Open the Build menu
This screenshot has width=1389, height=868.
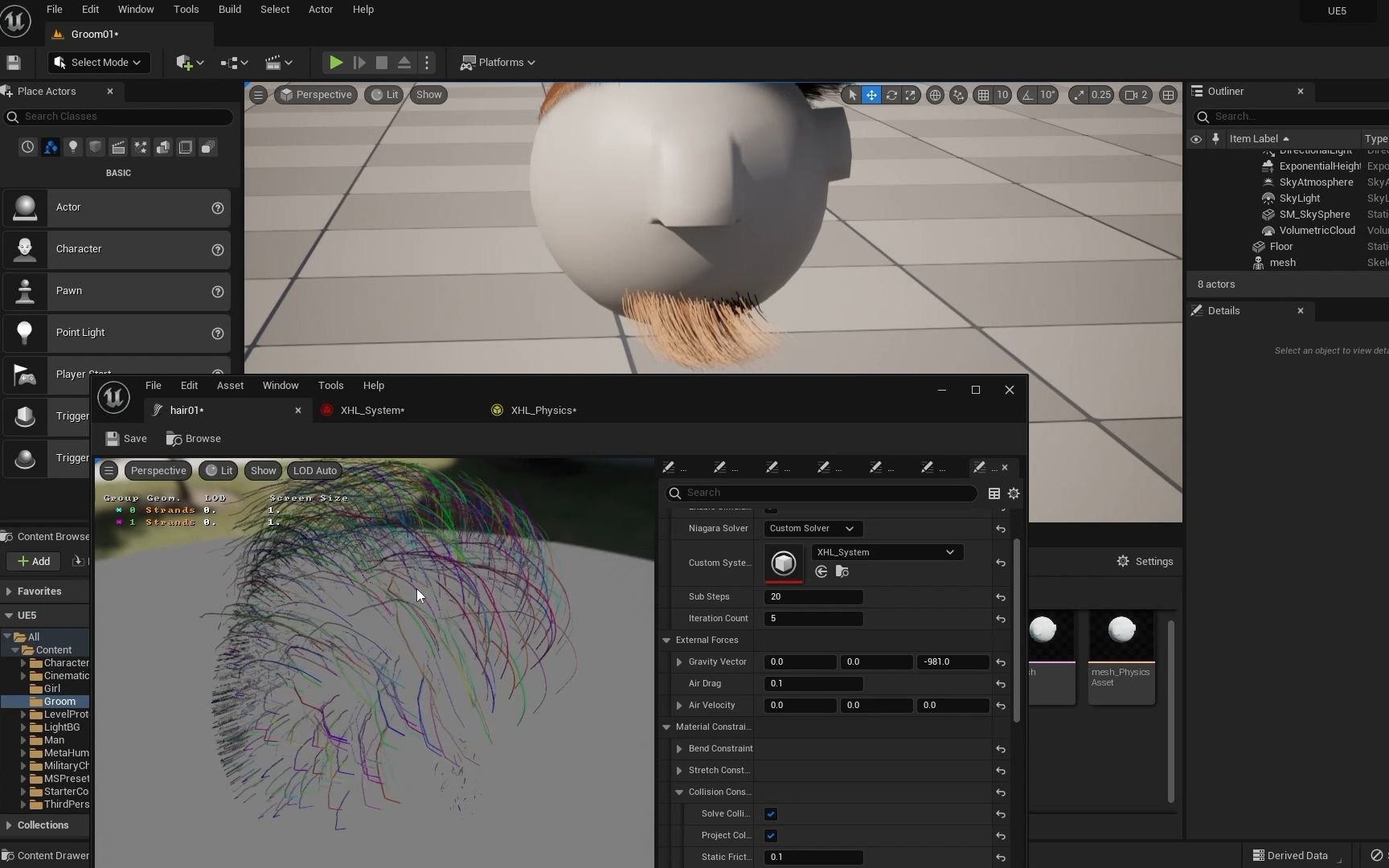coord(230,10)
